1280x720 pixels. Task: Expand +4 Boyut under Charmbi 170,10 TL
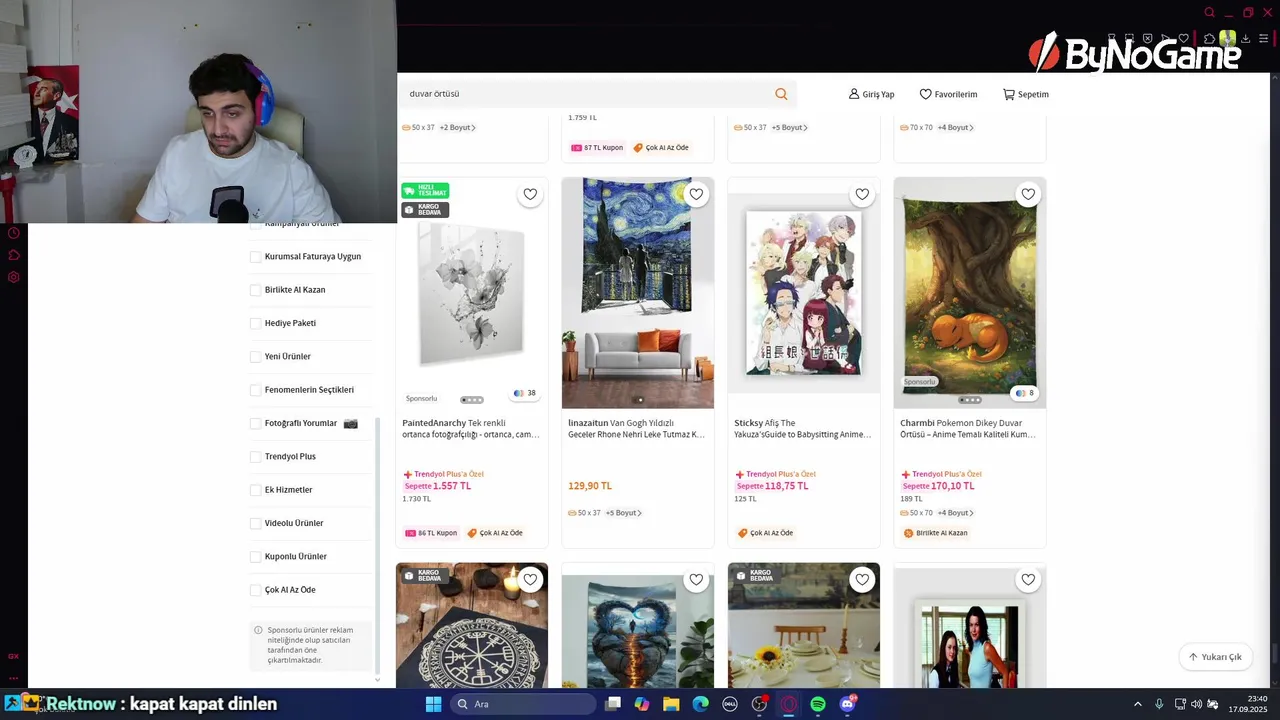(x=955, y=513)
